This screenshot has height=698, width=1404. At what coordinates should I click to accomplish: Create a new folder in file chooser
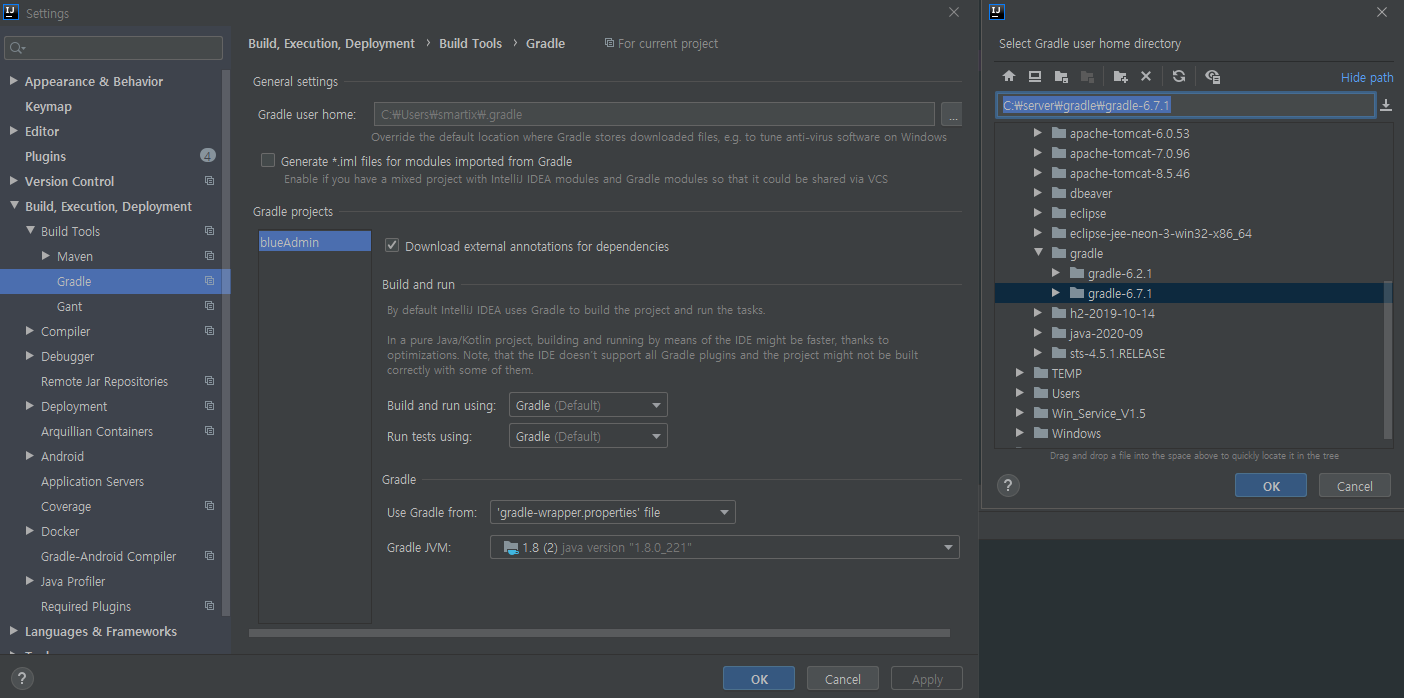[x=1120, y=76]
